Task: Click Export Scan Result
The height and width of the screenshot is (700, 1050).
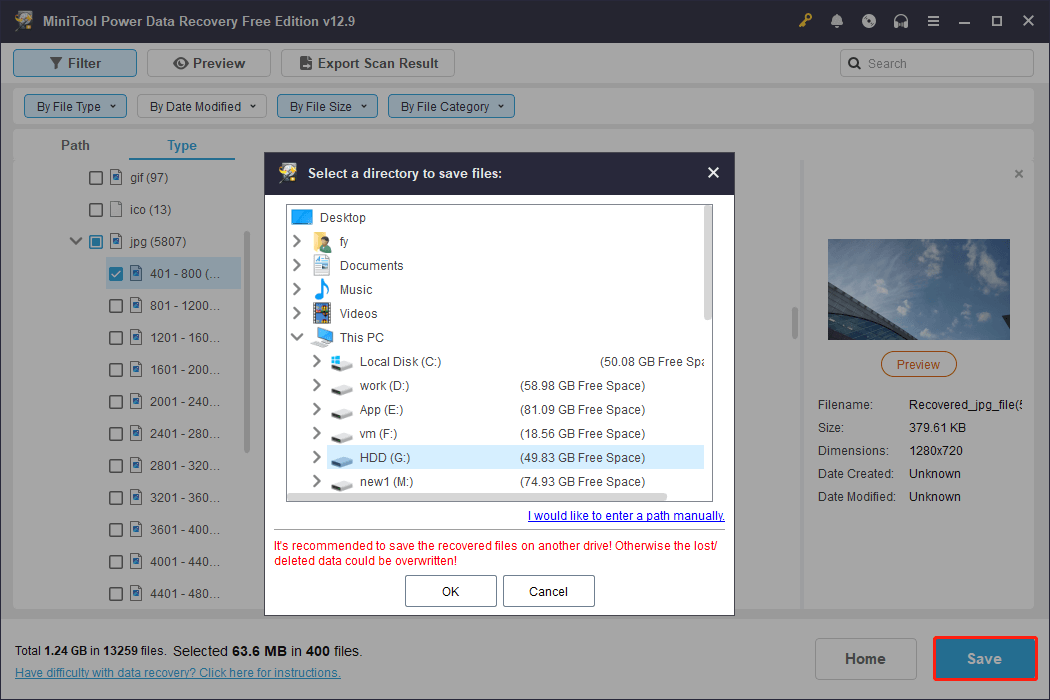Action: pyautogui.click(x=368, y=63)
